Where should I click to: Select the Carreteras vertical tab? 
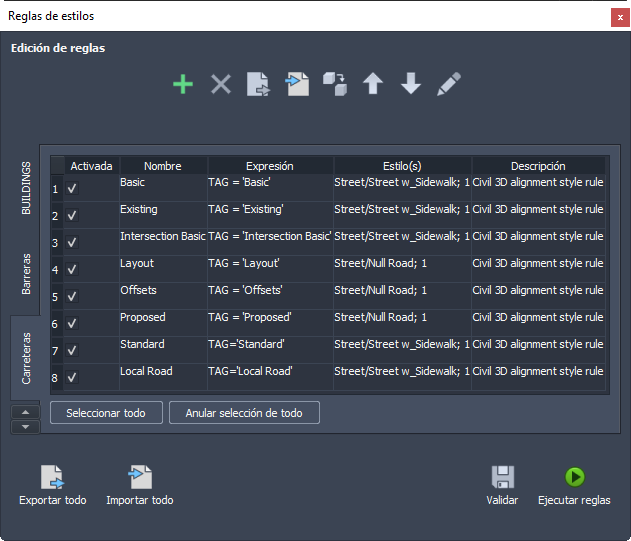point(26,358)
